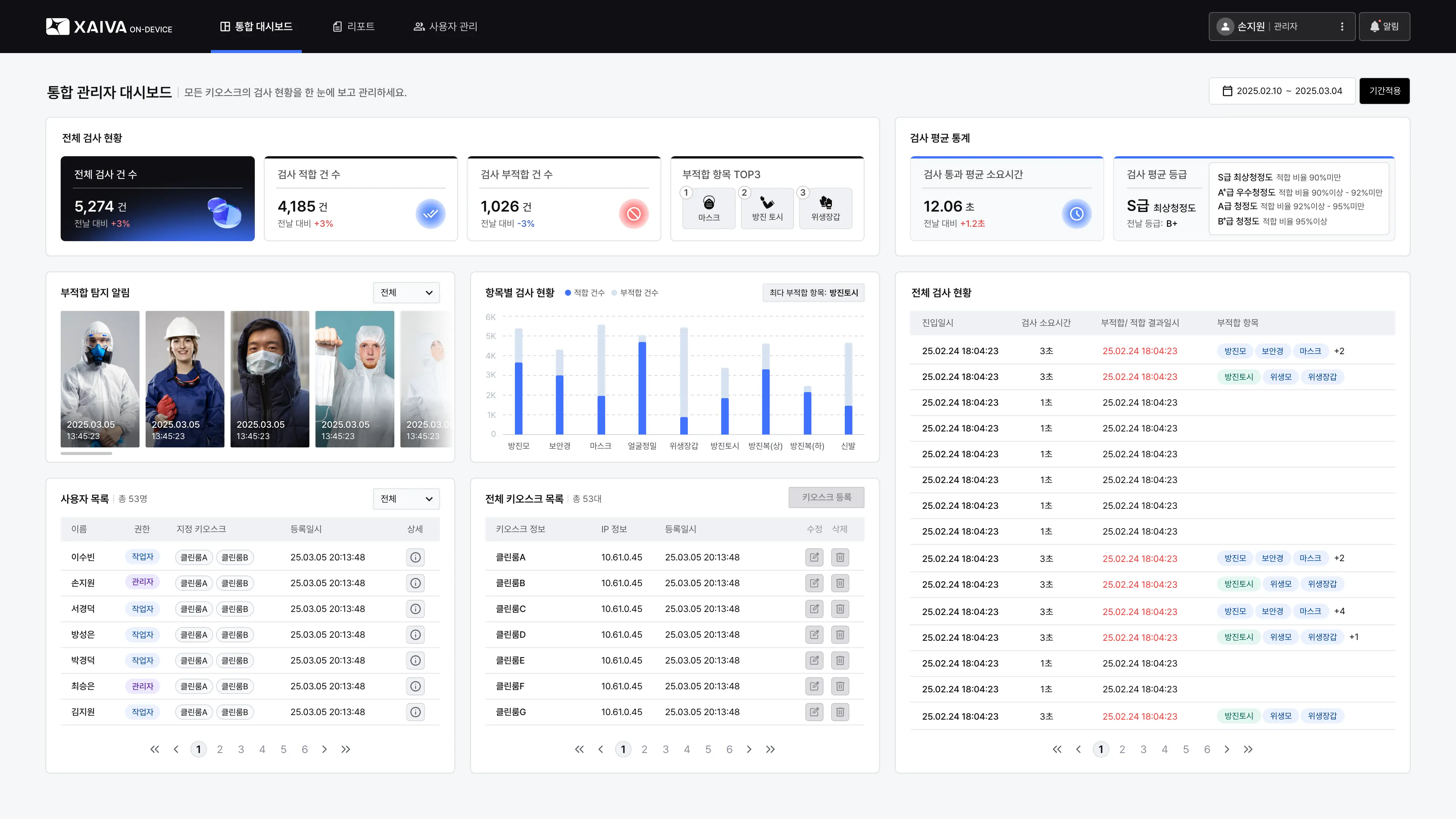Open detail info for user 이수빈

coord(416,557)
